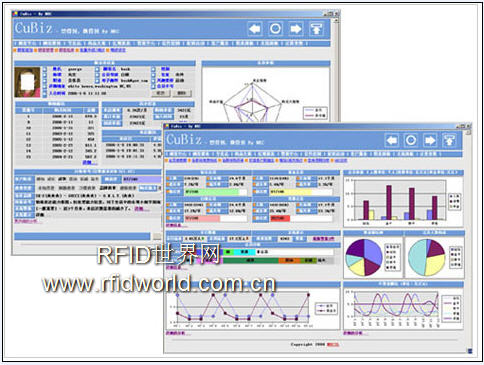Viewport: 484px width, 365px height.
Task: Click the green progress bar in front window
Action: [212, 192]
